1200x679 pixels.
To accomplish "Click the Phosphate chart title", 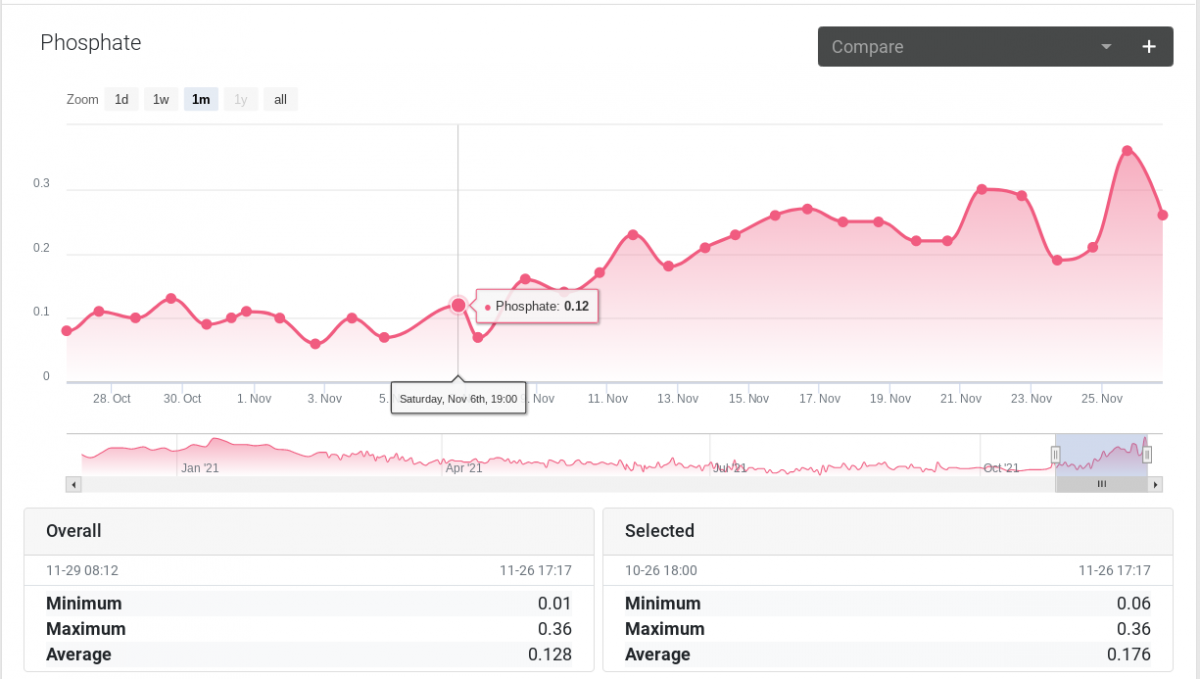I will (91, 43).
